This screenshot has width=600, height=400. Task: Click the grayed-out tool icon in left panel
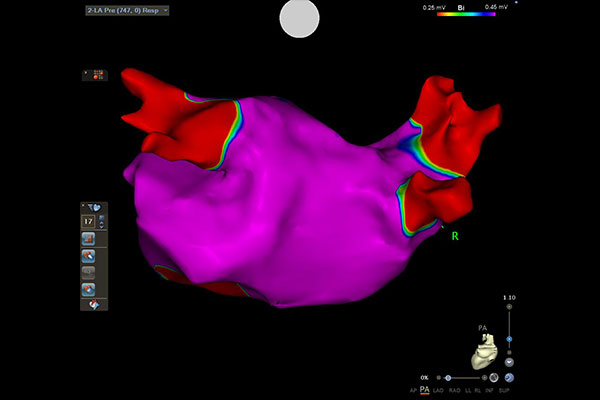click(88, 273)
